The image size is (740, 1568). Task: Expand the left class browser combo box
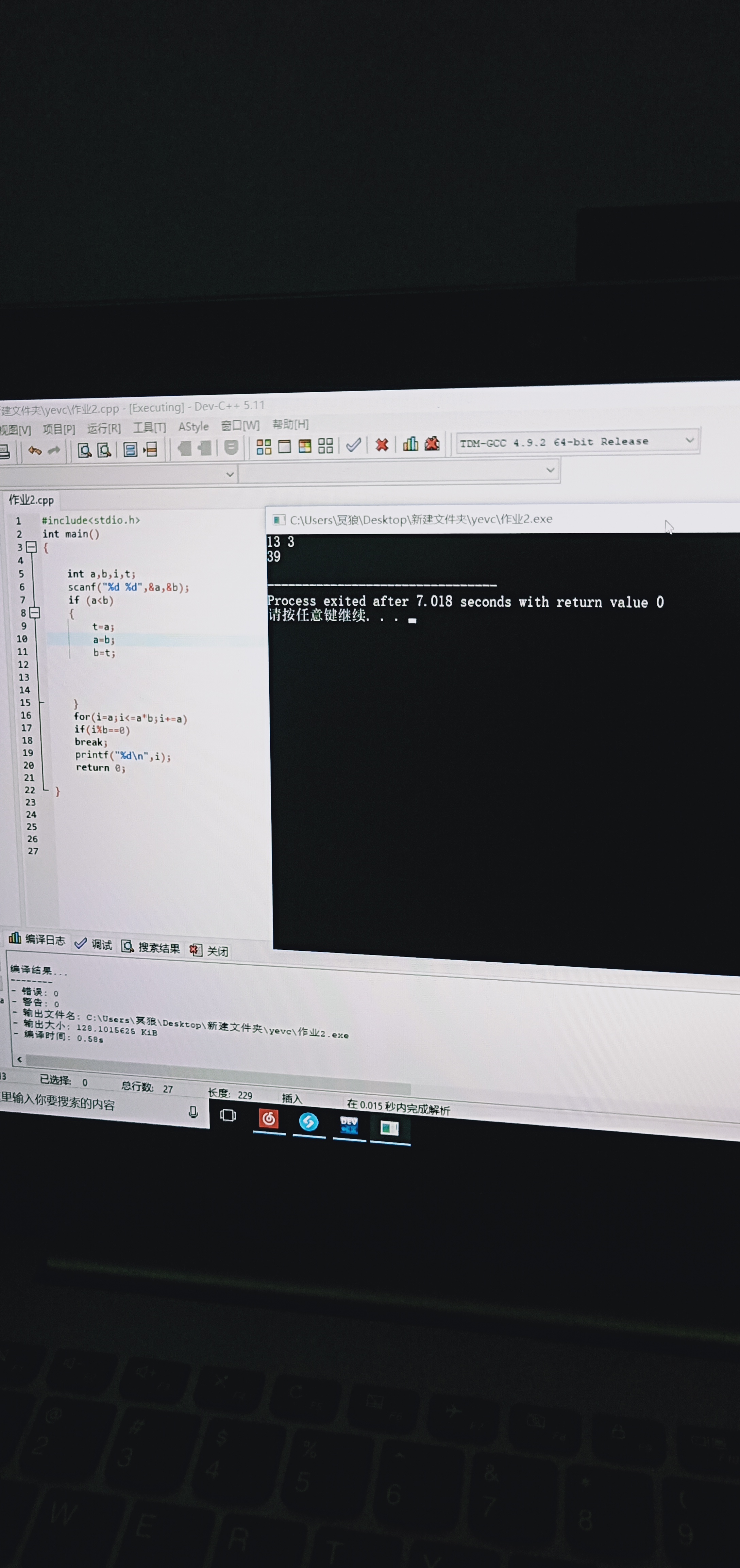[x=230, y=474]
